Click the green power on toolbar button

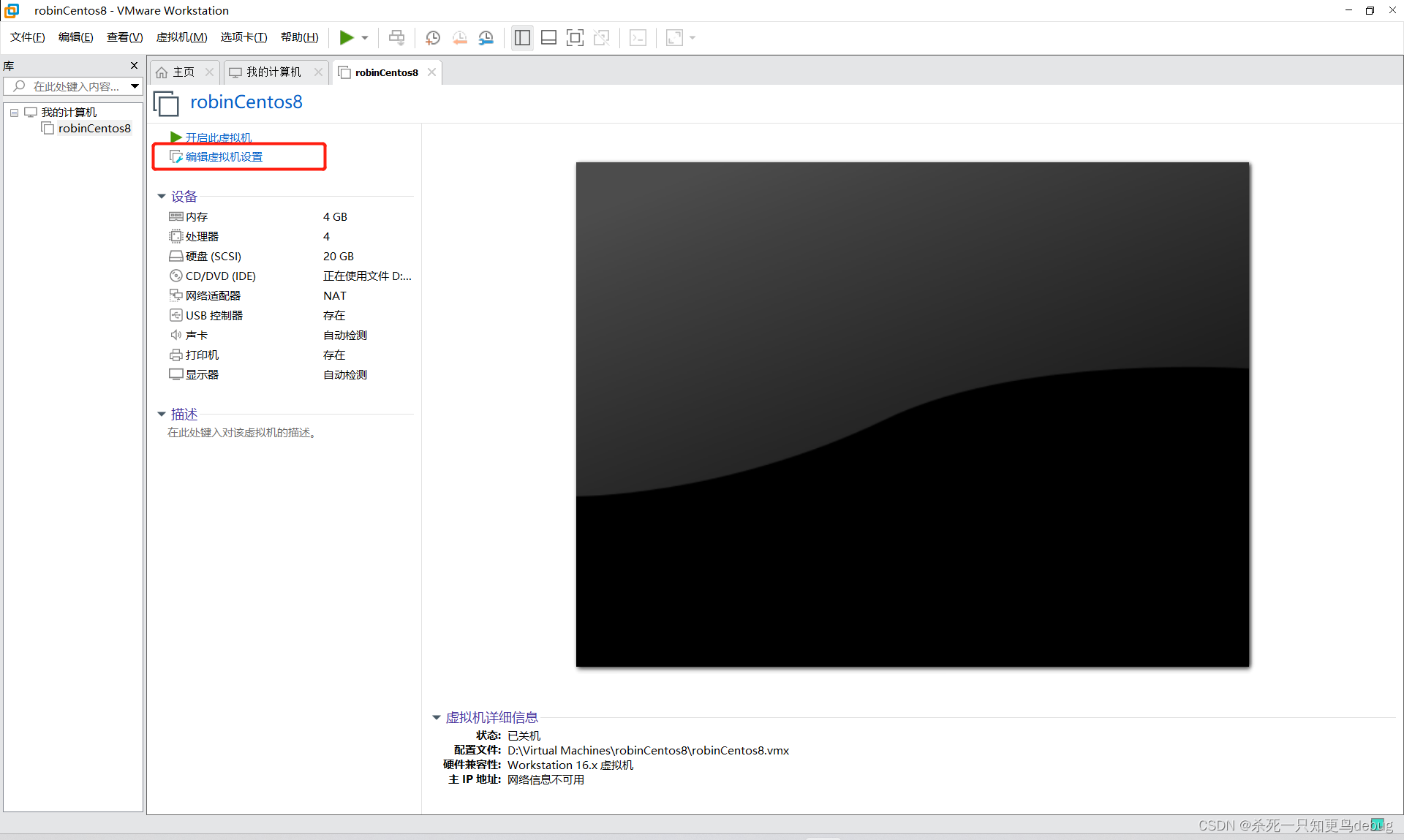point(347,37)
